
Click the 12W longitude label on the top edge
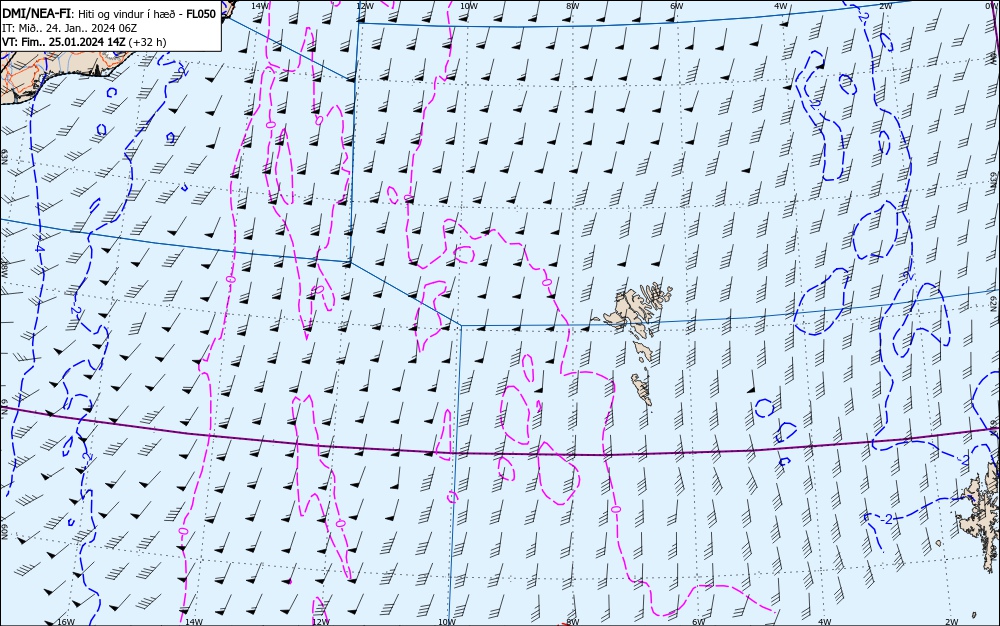click(365, 6)
